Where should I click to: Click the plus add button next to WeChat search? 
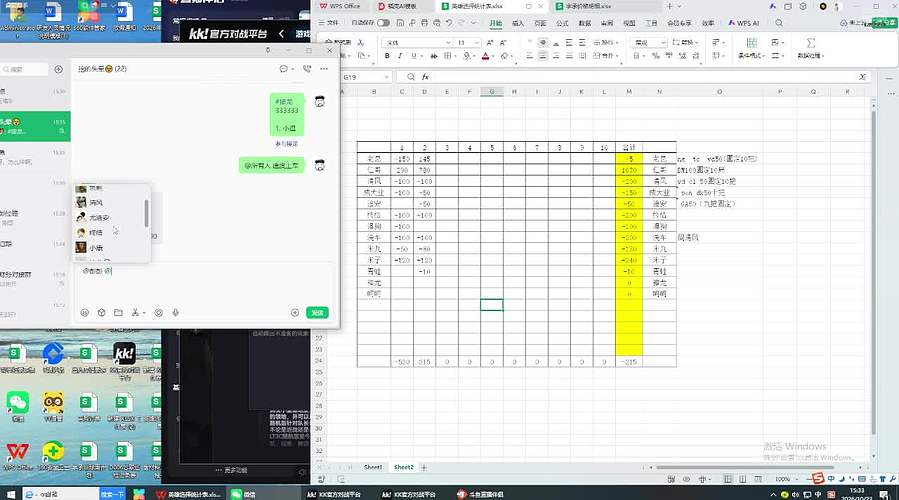(x=58, y=69)
